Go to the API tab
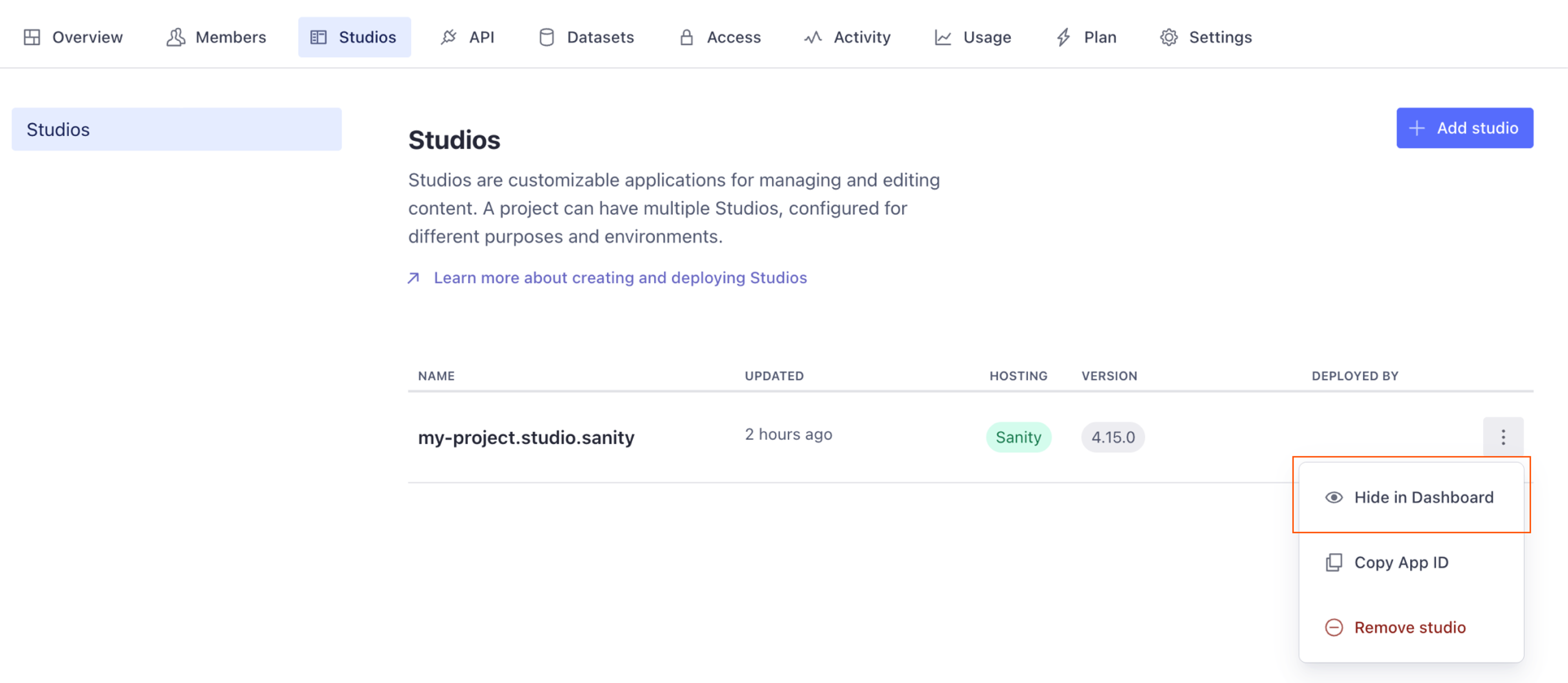This screenshot has width=1568, height=683. (x=468, y=37)
